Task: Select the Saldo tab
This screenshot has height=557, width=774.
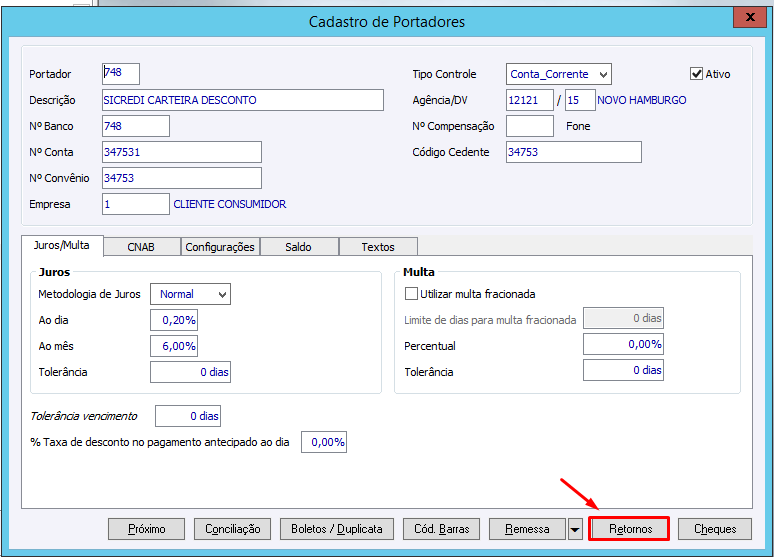Action: (x=298, y=247)
